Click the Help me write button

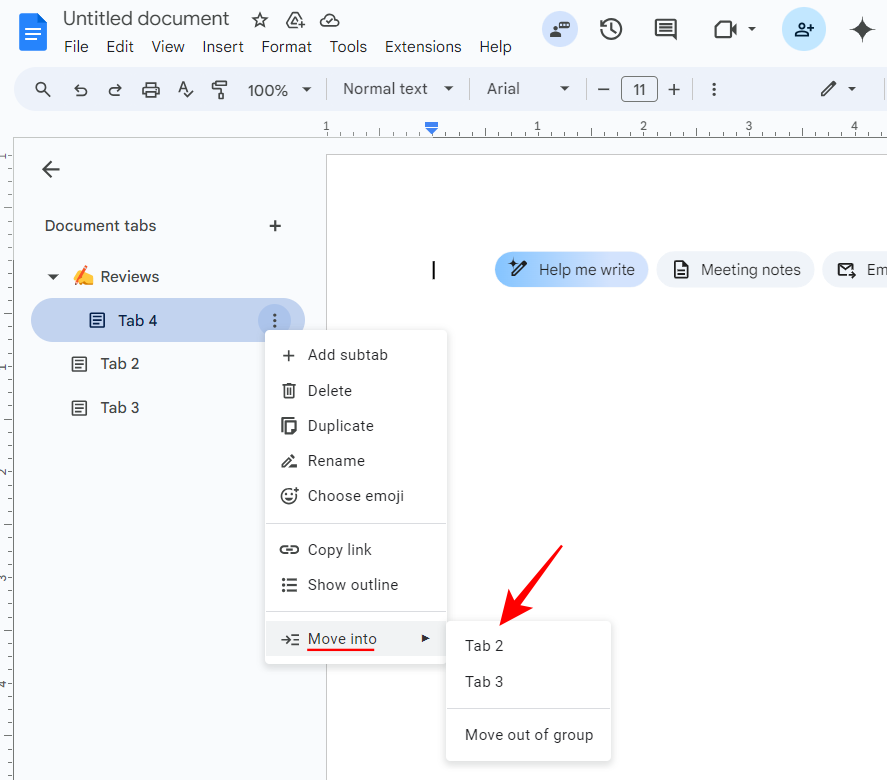[x=571, y=269]
